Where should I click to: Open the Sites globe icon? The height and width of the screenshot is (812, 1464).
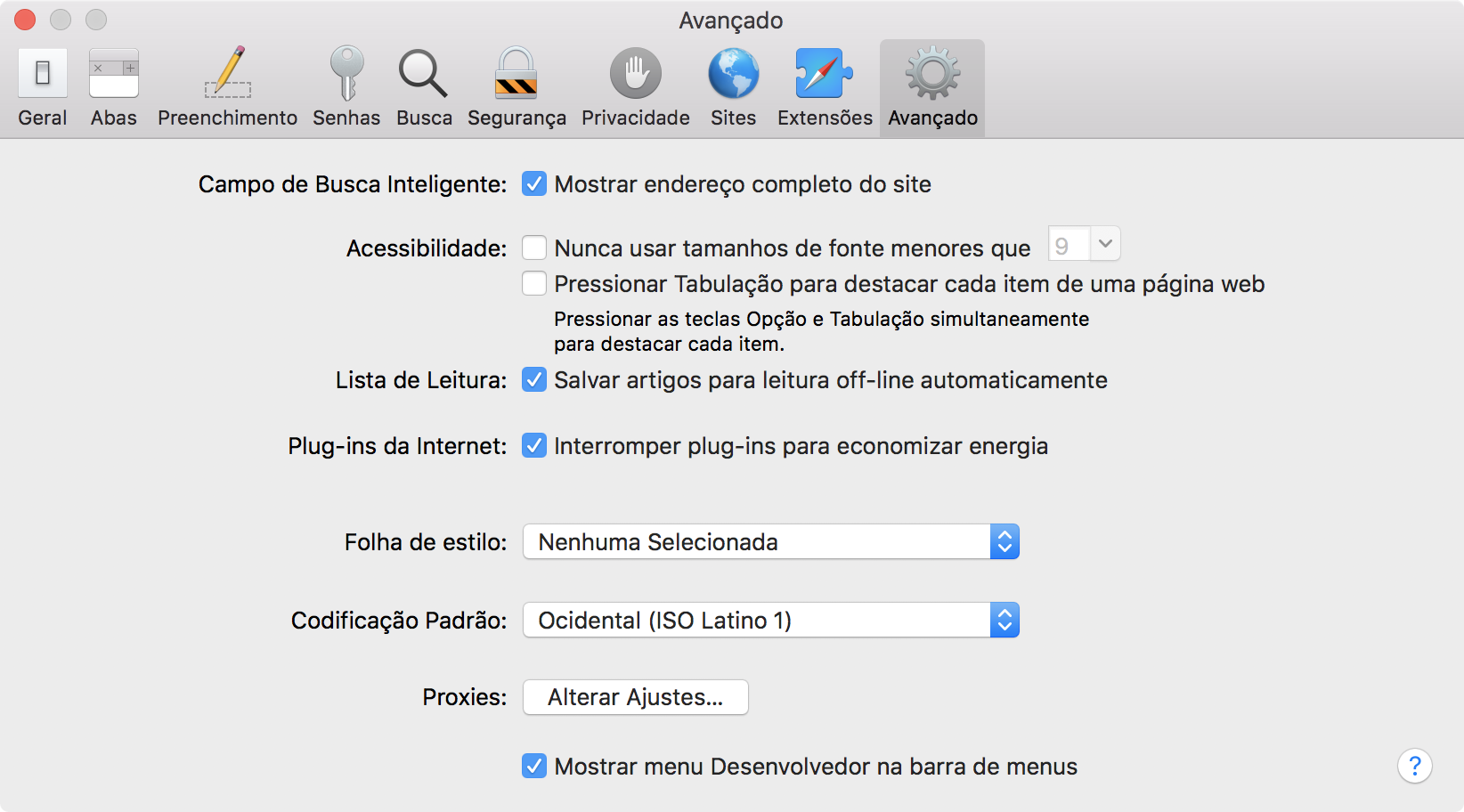click(734, 73)
